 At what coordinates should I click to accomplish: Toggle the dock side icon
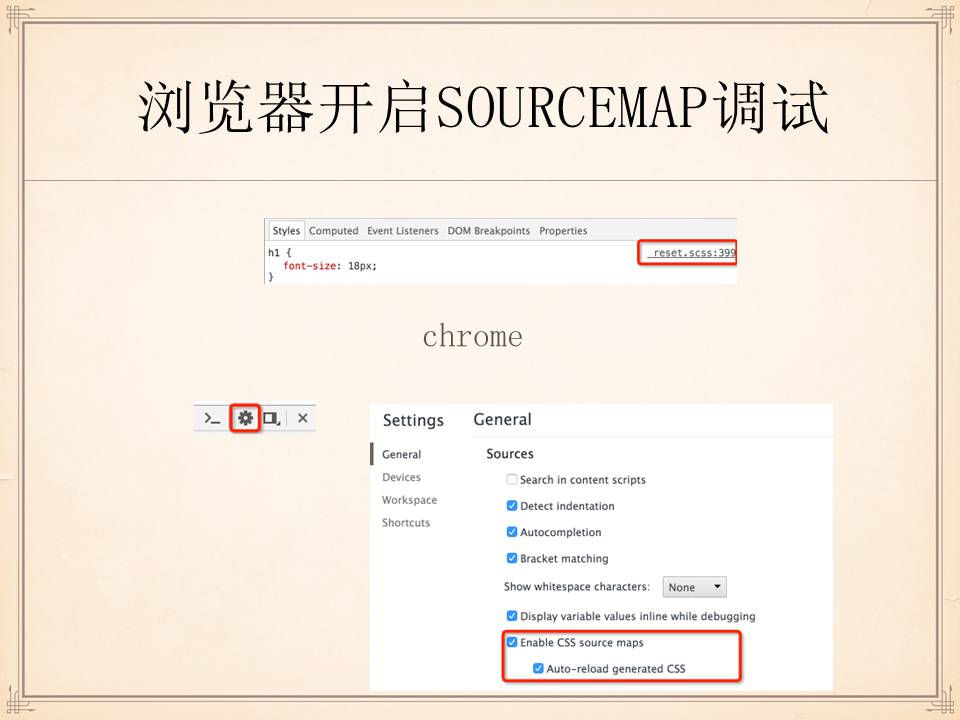point(271,418)
